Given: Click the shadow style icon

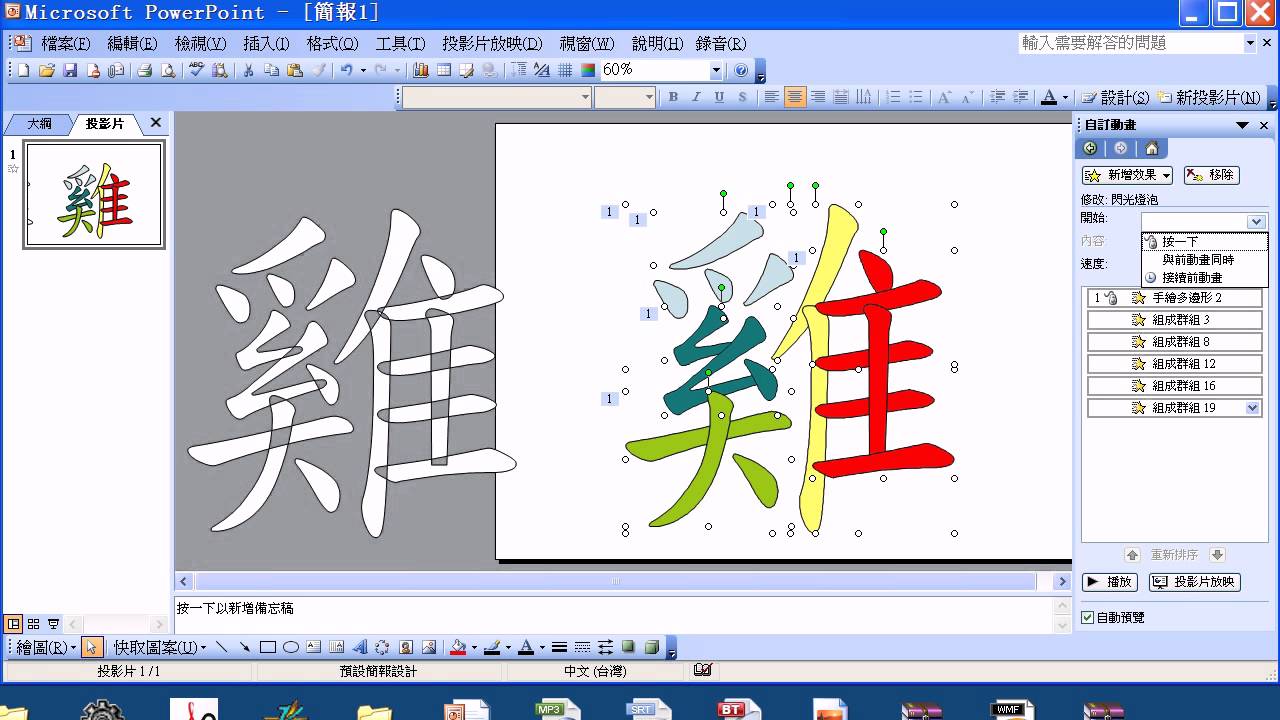Looking at the screenshot, I should [629, 648].
